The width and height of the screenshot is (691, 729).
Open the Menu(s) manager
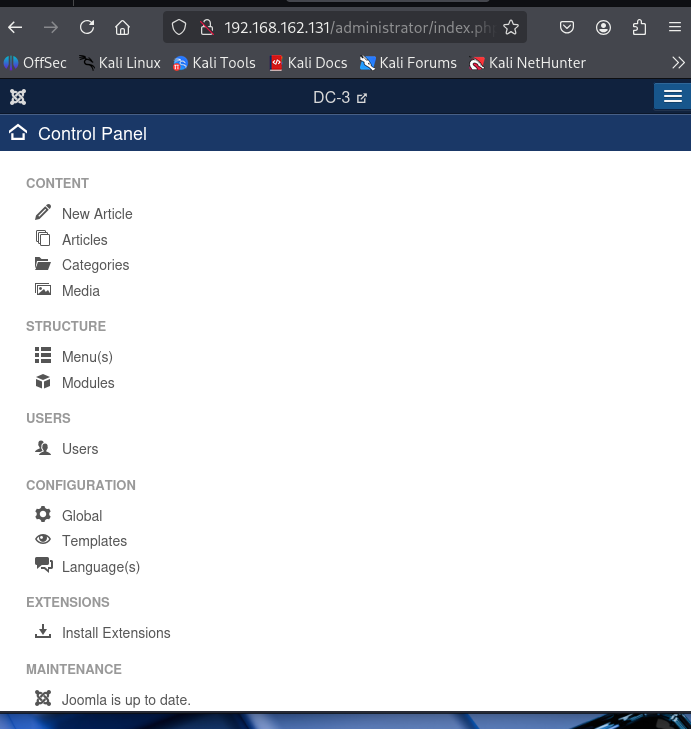(87, 357)
